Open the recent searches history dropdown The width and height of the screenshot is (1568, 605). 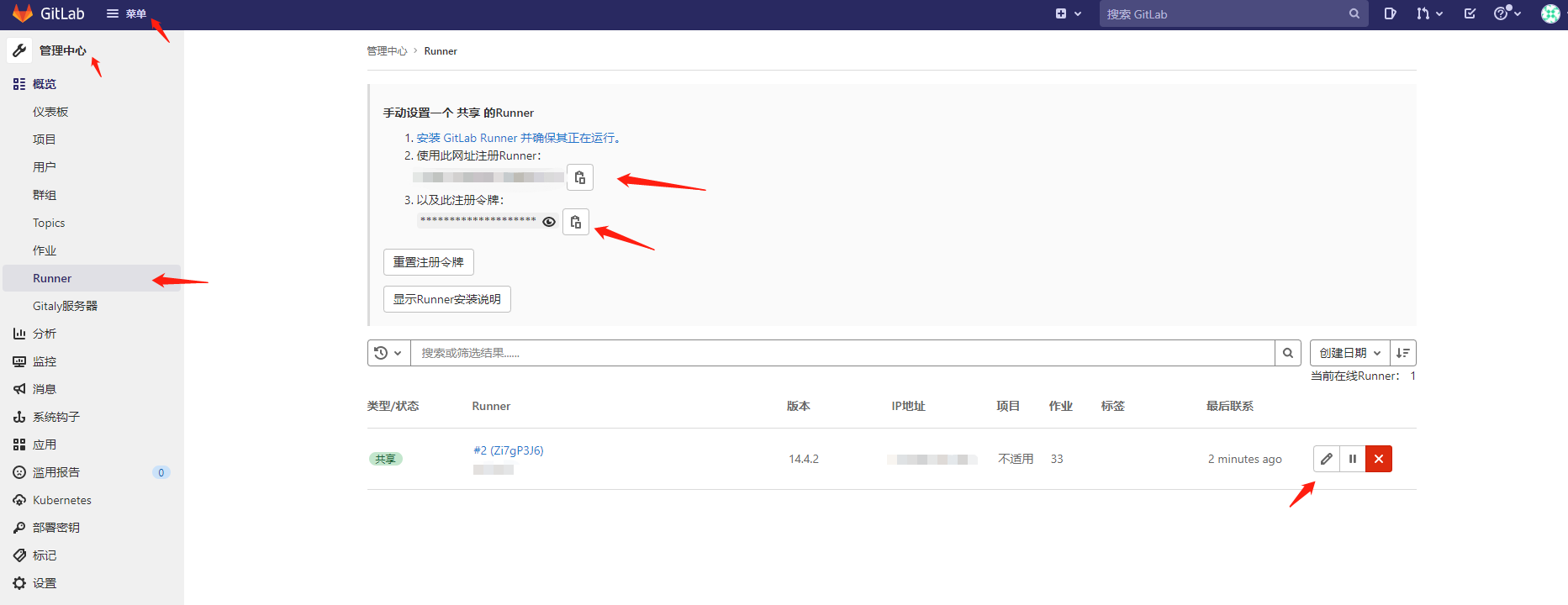(x=388, y=353)
